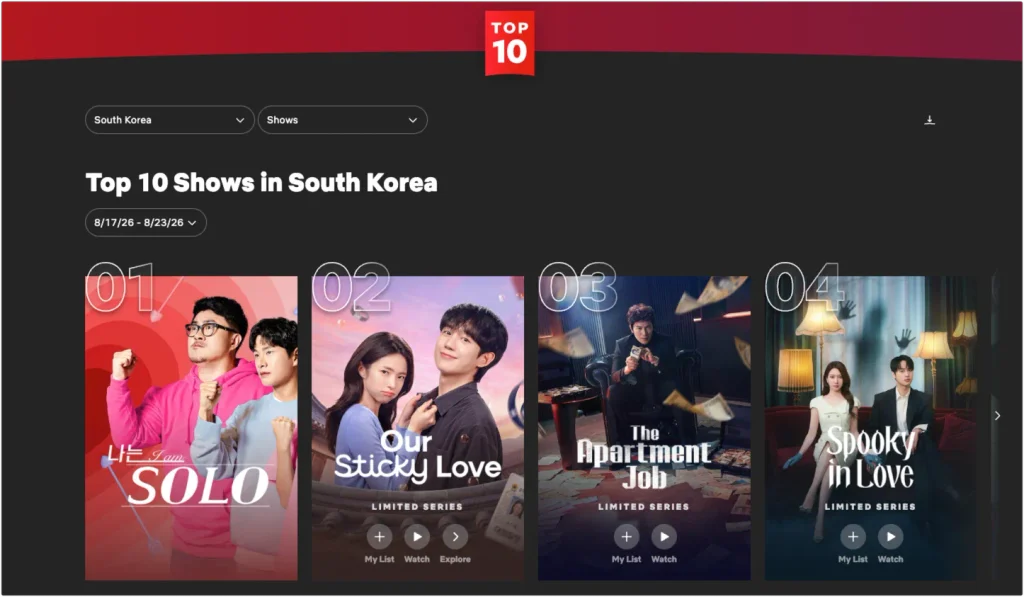This screenshot has height=597, width=1024.
Task: Click the Top 10 Shows in South Korea heading
Action: (261, 183)
